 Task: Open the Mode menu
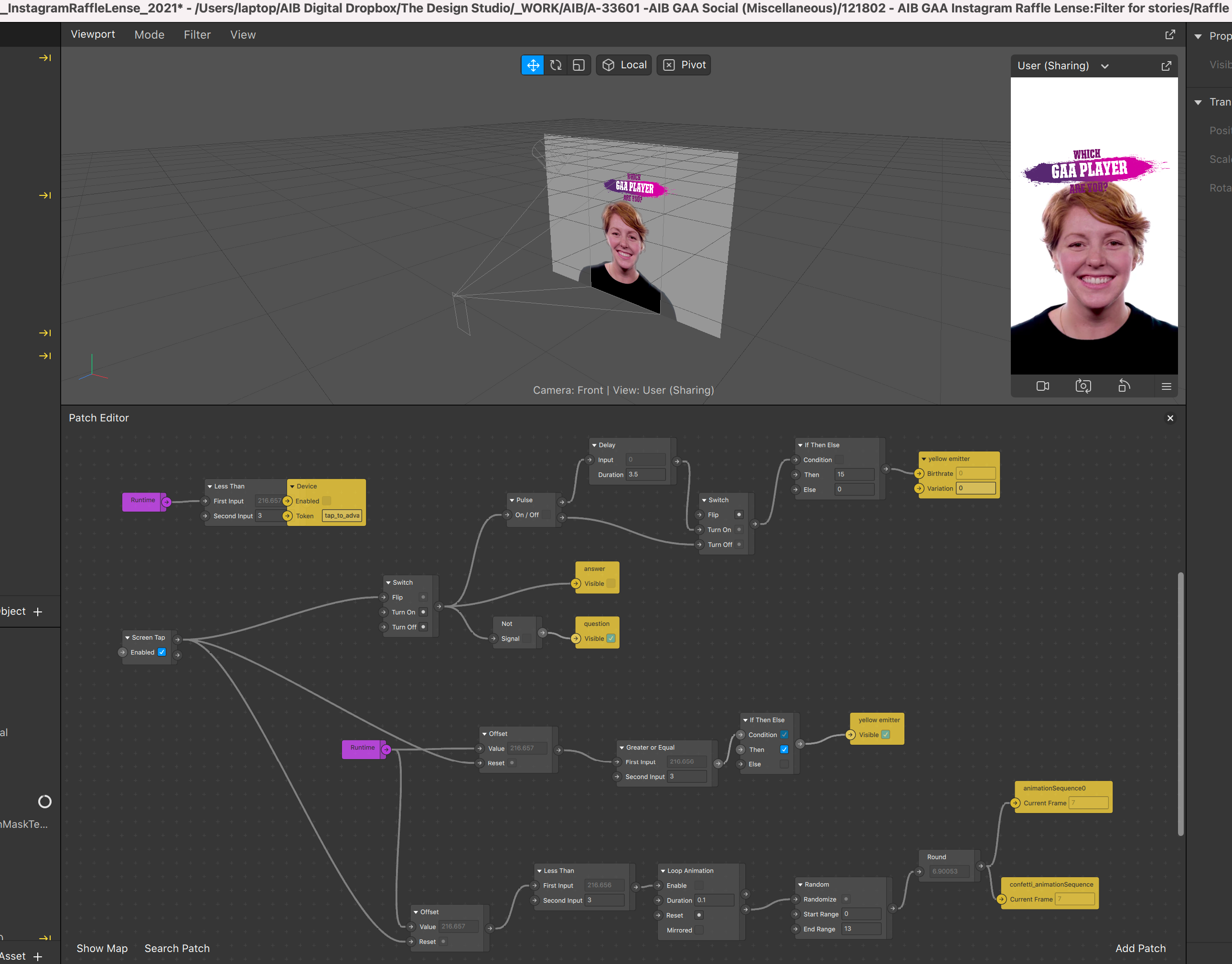click(149, 35)
